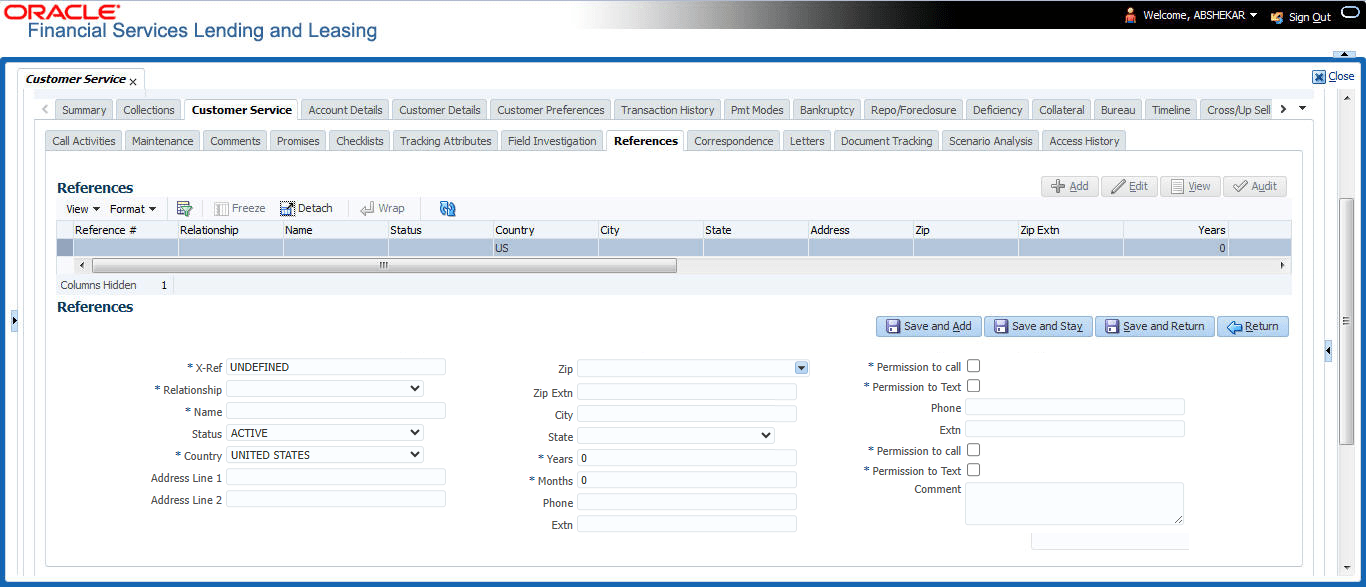Image resolution: width=1366 pixels, height=587 pixels.
Task: Click in the Zip Extn input field
Action: click(x=687, y=392)
